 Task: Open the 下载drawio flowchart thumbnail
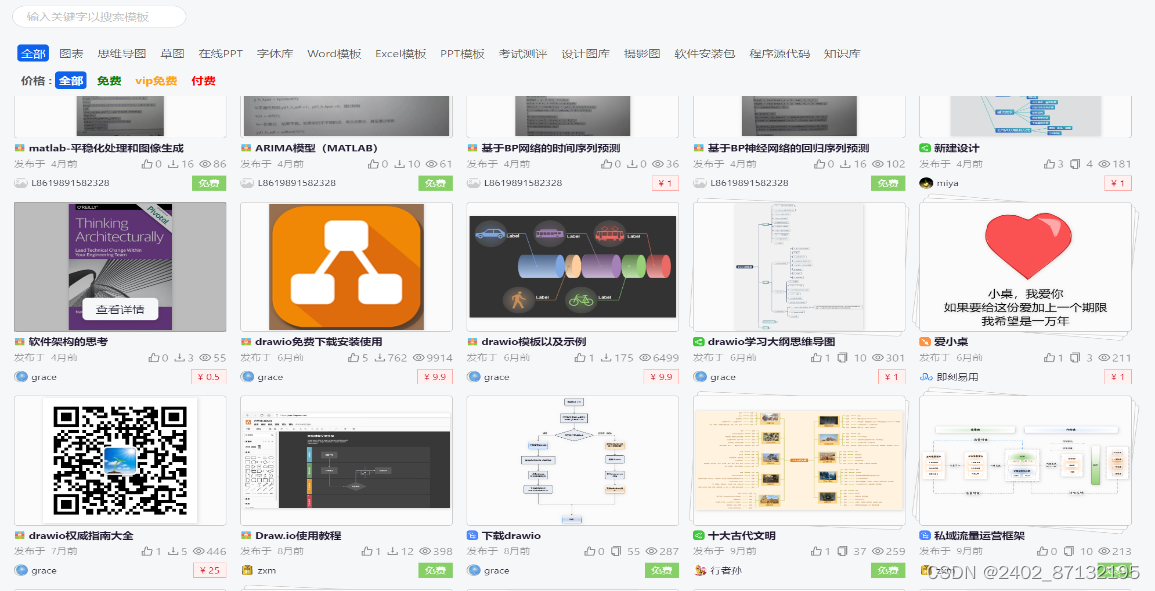(x=572, y=461)
